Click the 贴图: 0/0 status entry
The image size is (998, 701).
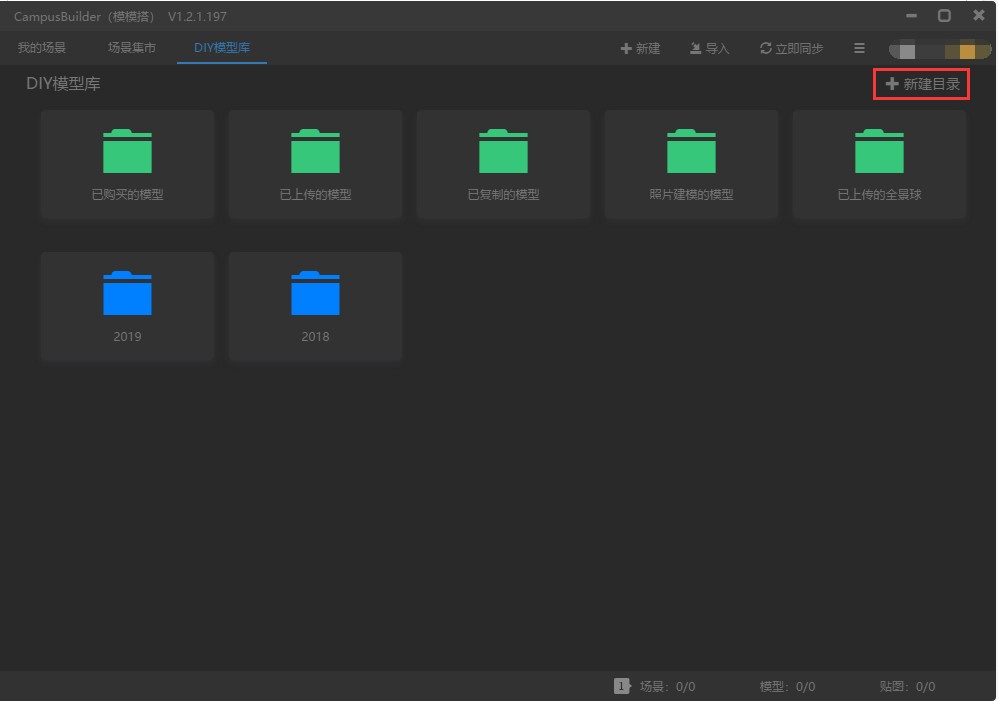point(907,686)
